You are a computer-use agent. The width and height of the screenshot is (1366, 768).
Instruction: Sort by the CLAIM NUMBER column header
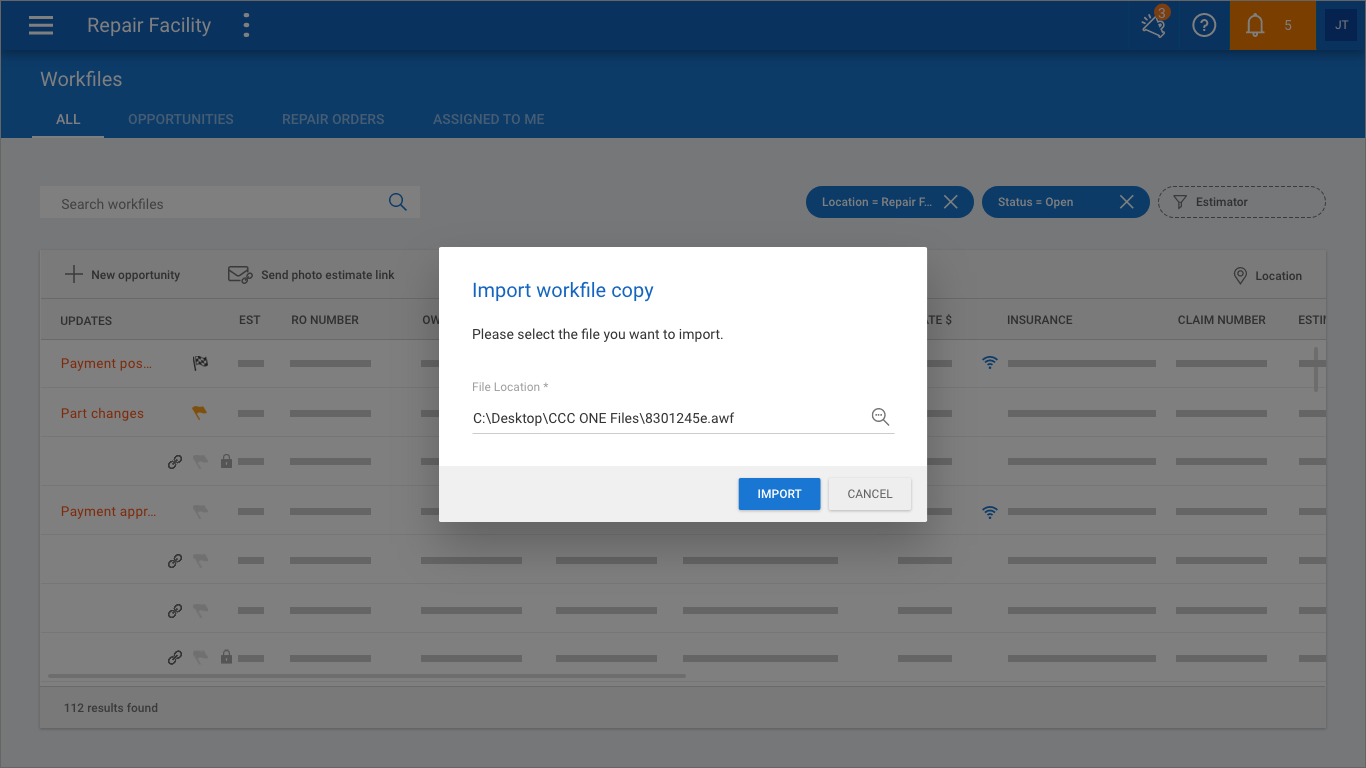coord(1222,320)
